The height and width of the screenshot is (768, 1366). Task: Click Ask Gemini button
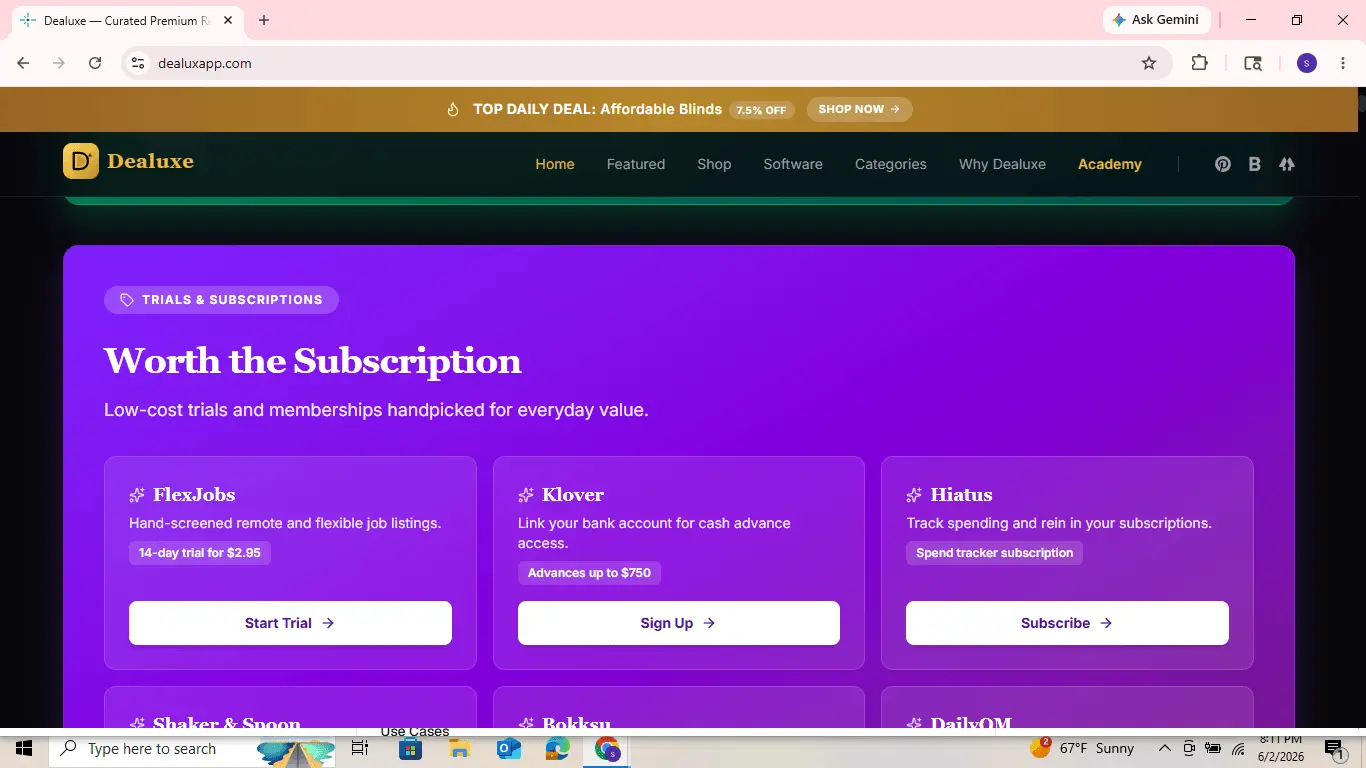click(1157, 20)
